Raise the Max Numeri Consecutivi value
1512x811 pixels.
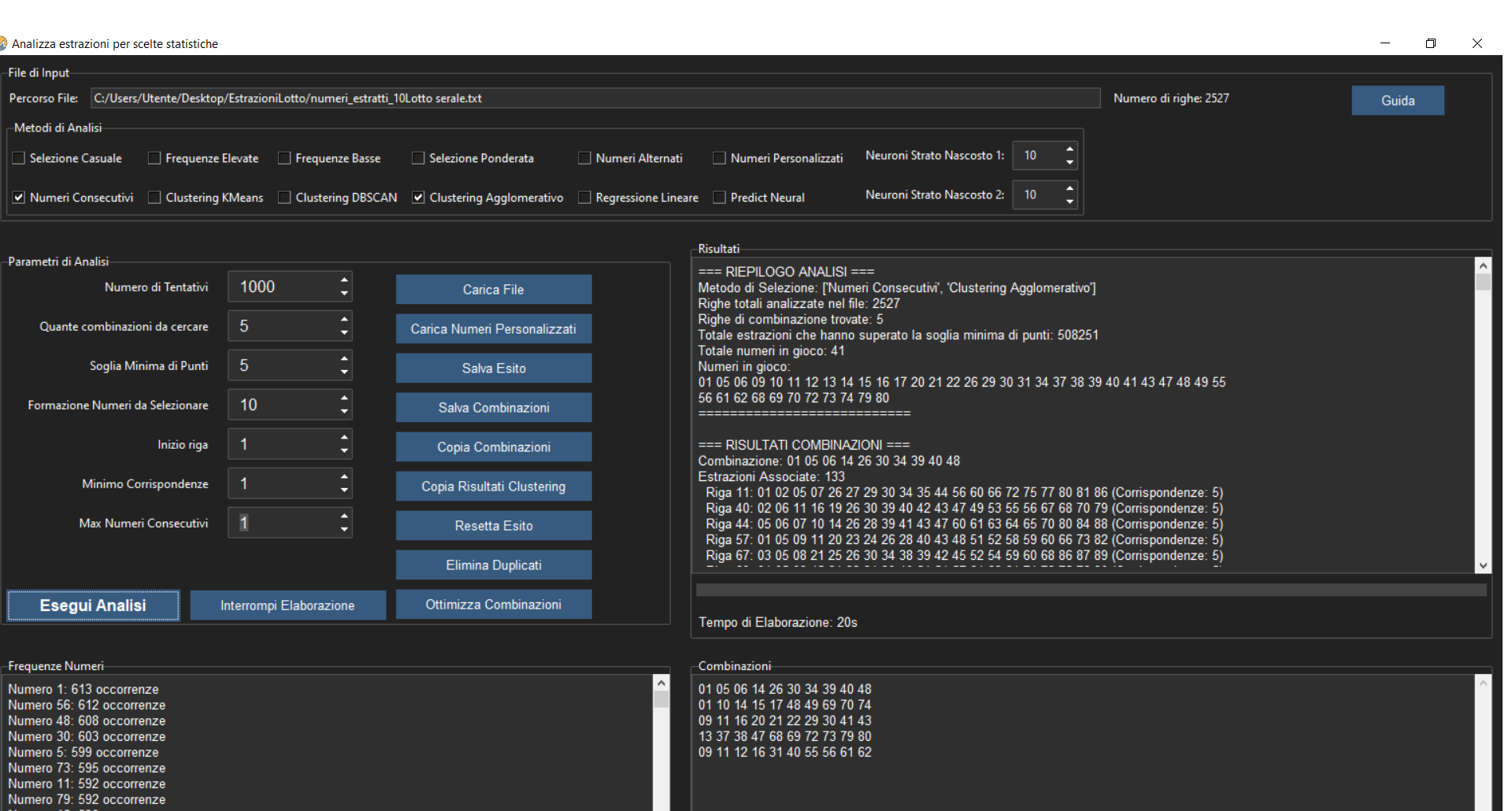click(344, 517)
